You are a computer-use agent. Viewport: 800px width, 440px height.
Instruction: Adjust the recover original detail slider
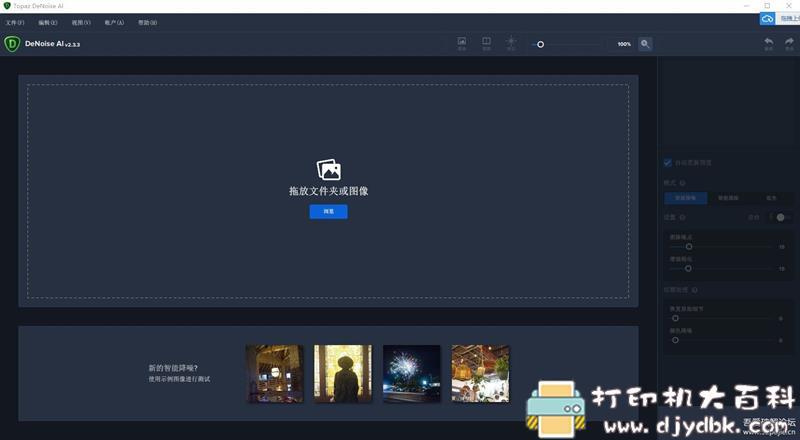pos(721,318)
